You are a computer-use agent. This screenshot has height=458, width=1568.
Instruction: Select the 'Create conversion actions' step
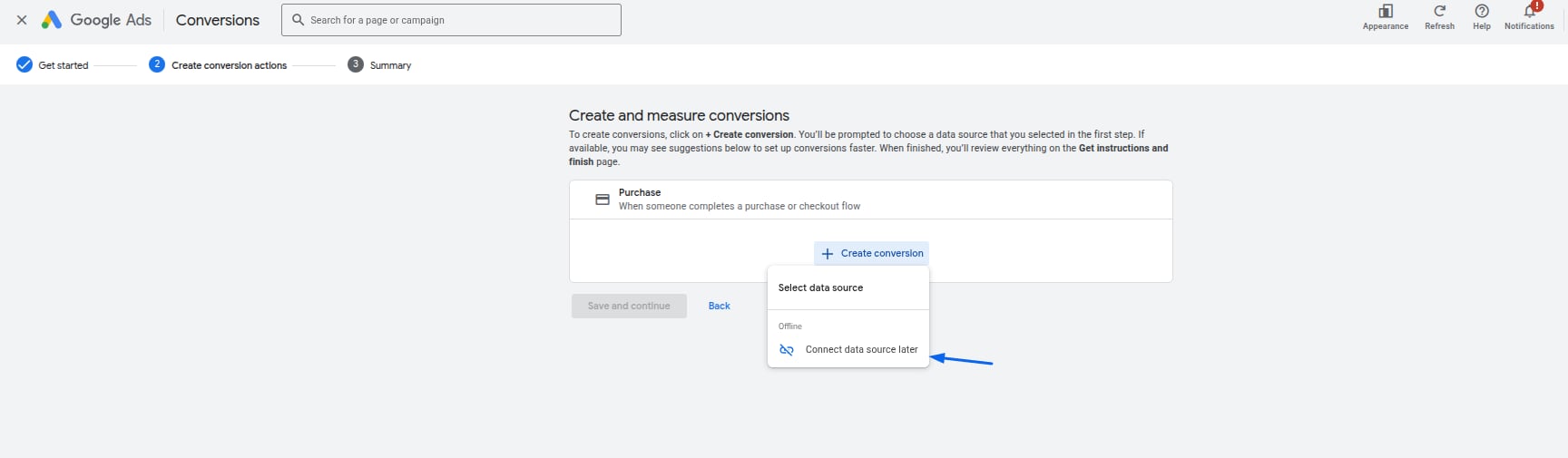218,65
